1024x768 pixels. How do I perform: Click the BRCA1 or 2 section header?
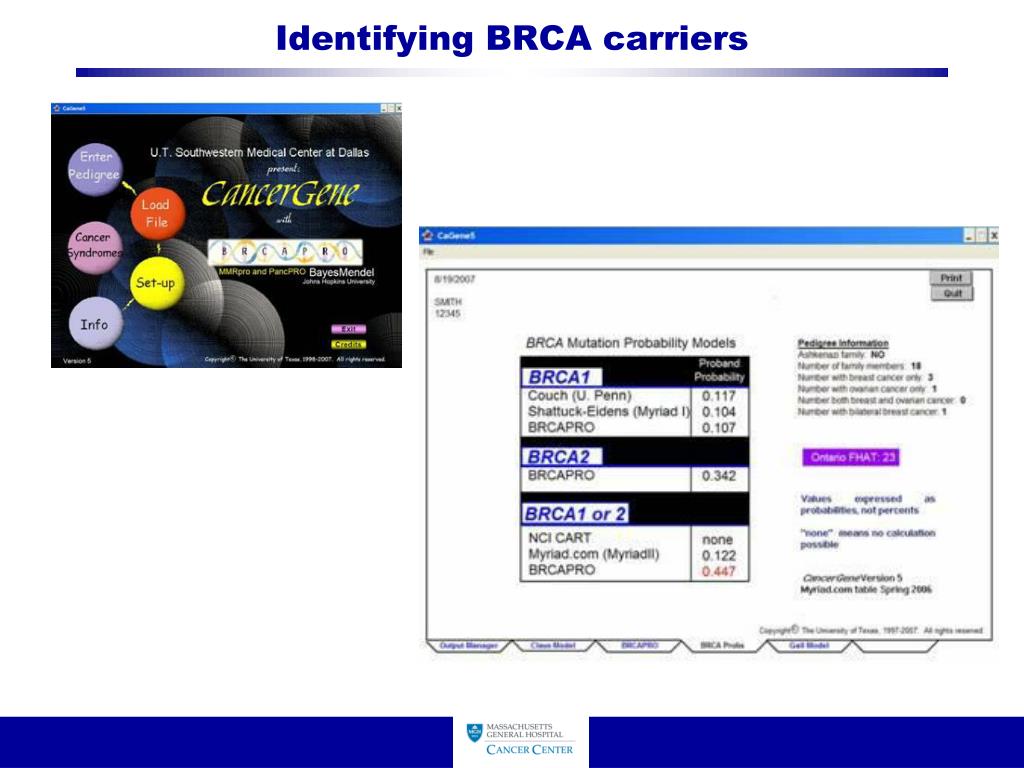pos(575,514)
